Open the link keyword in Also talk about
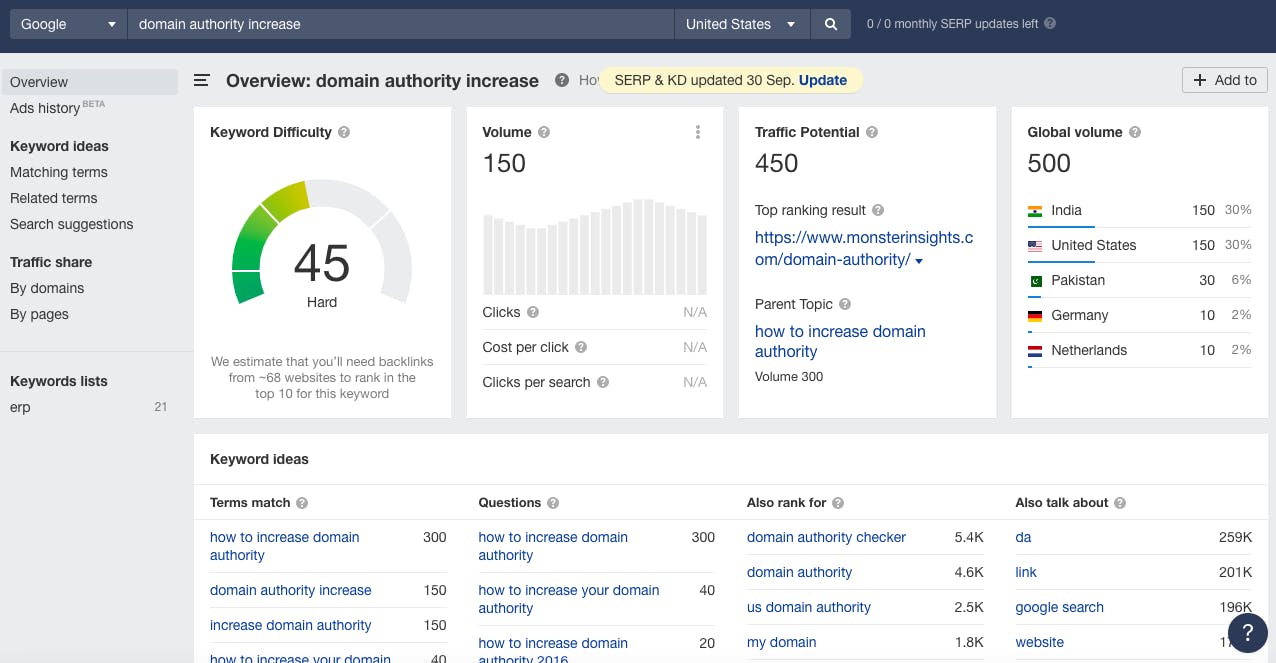1276x663 pixels. pos(1026,572)
